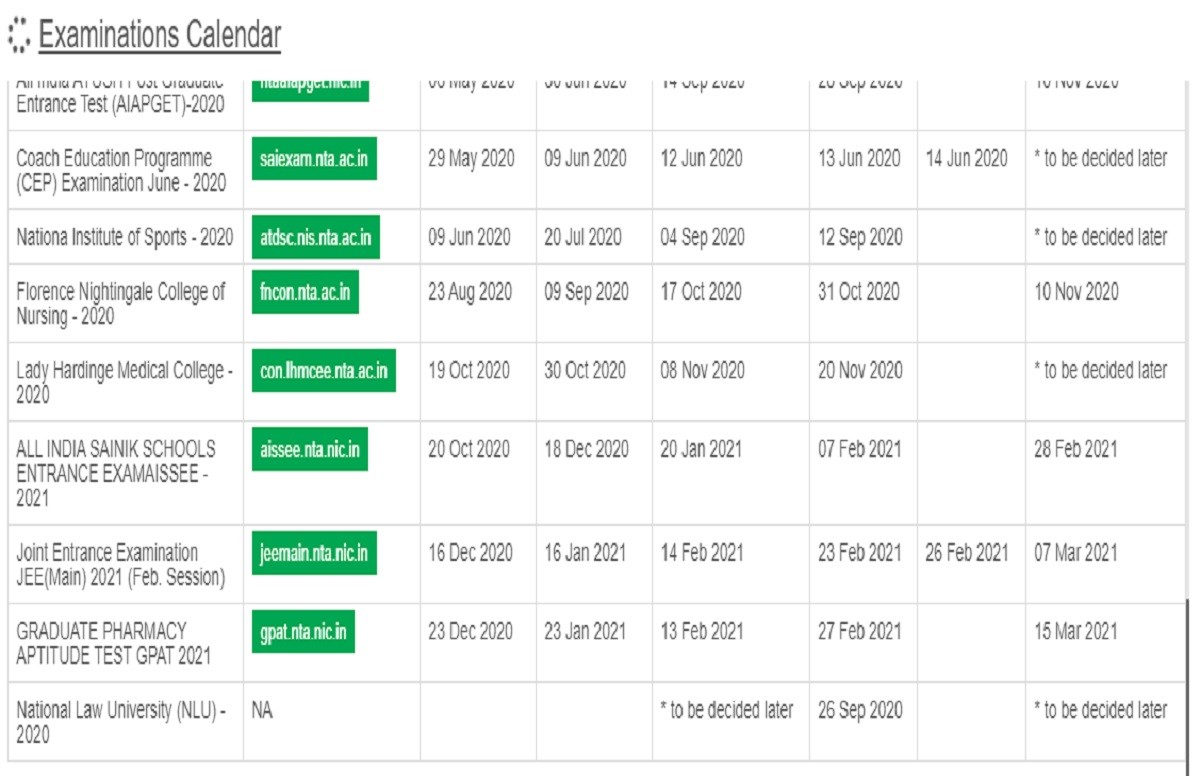The image size is (1200, 776).
Task: Open the Examinations Calendar heading link
Action: click(x=160, y=36)
